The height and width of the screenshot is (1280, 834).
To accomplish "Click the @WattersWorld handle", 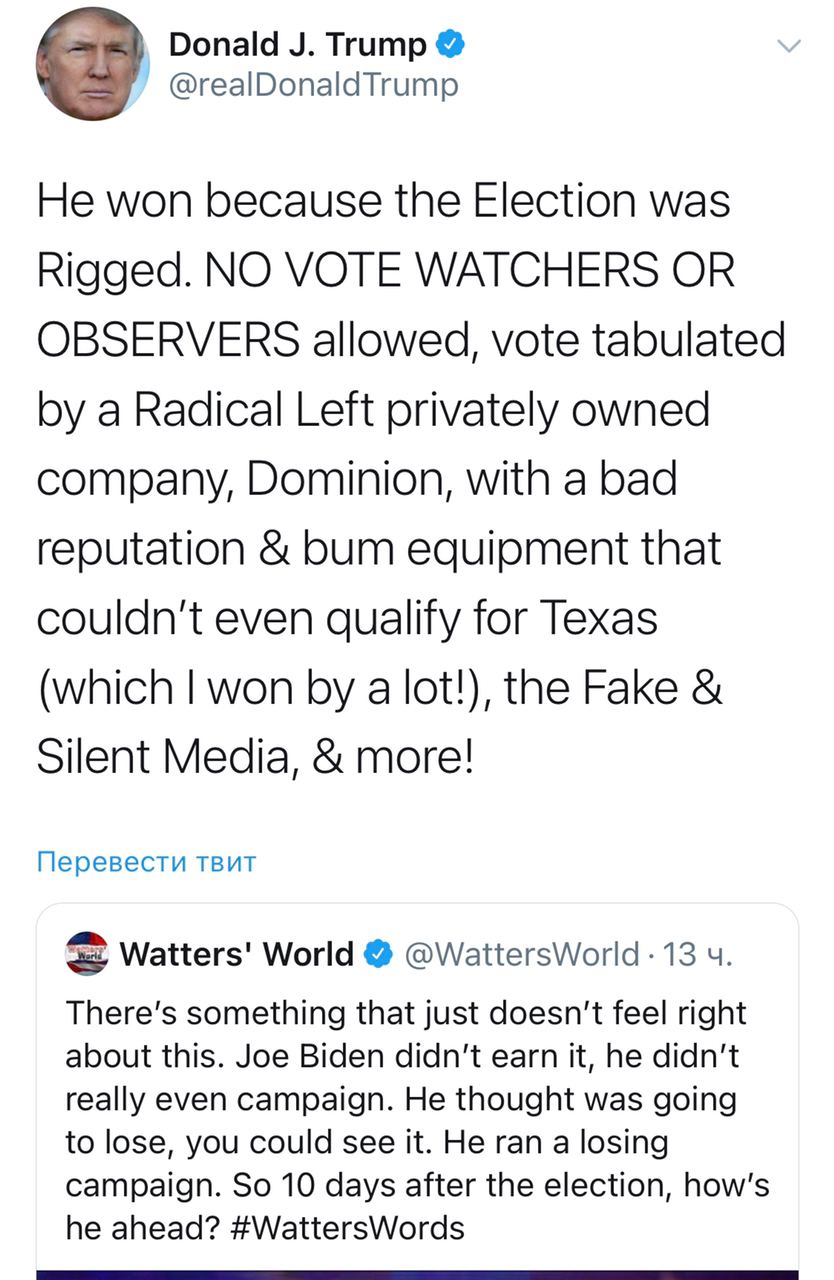I will [520, 954].
